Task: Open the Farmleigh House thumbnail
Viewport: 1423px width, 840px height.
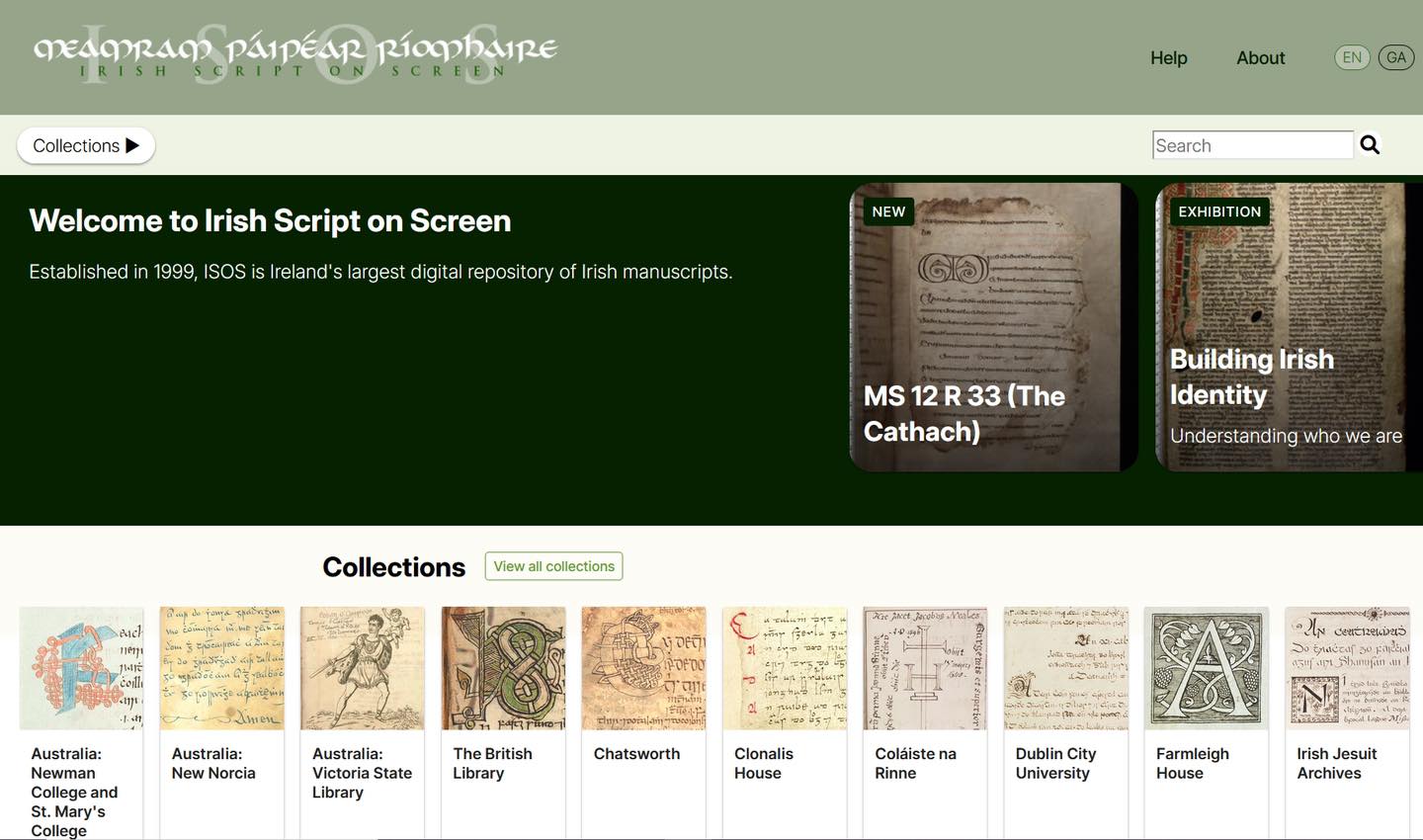Action: point(1207,668)
